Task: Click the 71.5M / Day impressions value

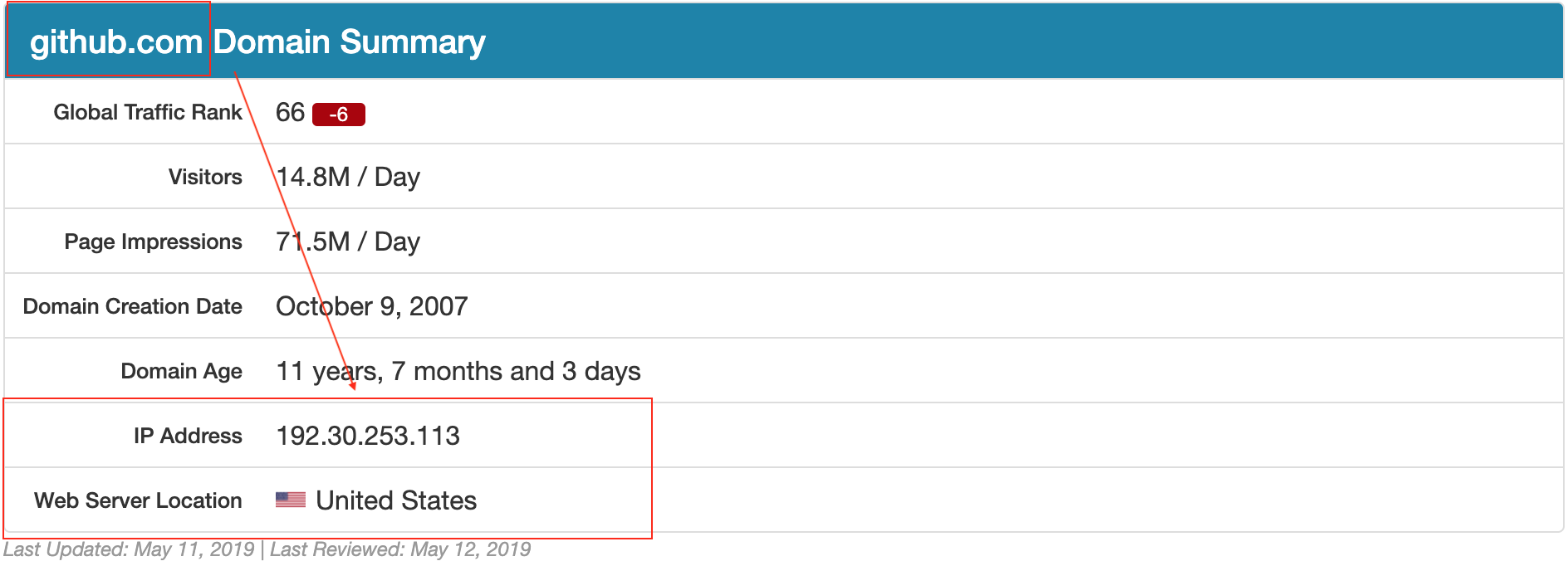Action: [x=348, y=242]
